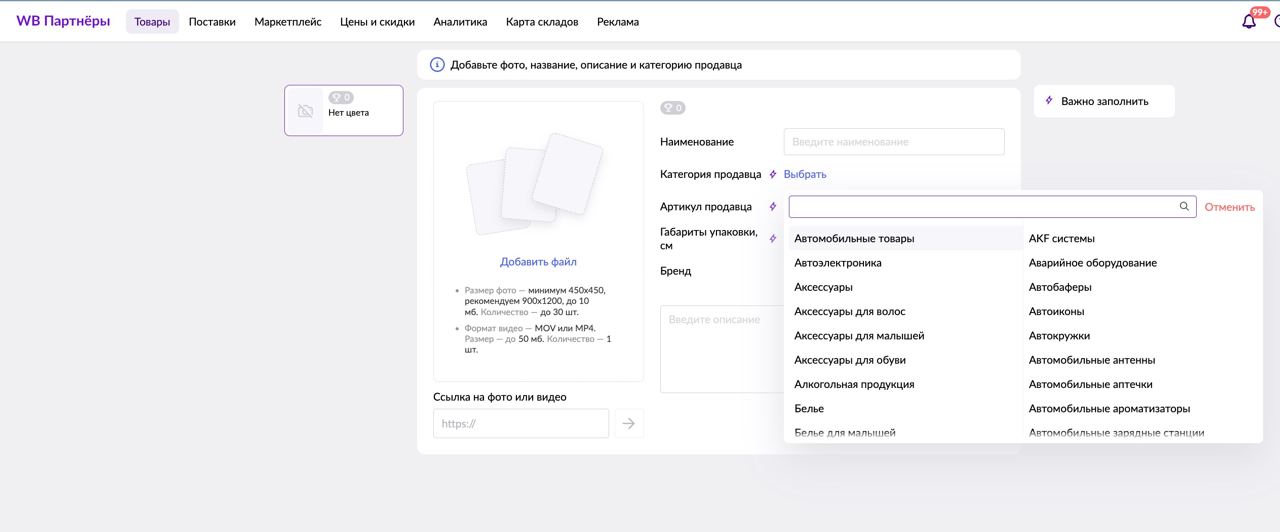Click the search magnifier in category field
This screenshot has height=532, width=1280.
pos(1184,207)
